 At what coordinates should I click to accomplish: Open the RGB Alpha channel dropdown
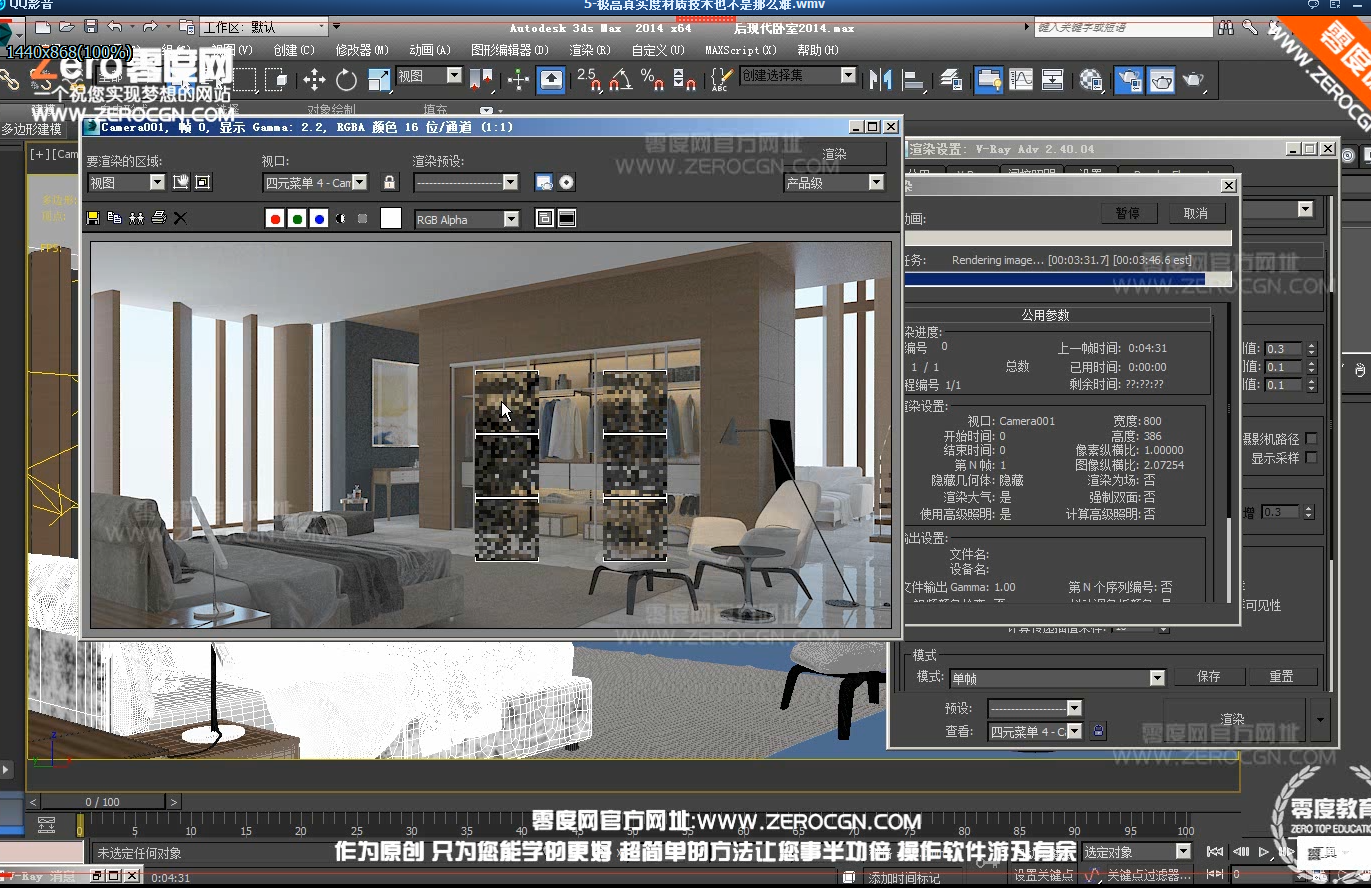tap(468, 219)
